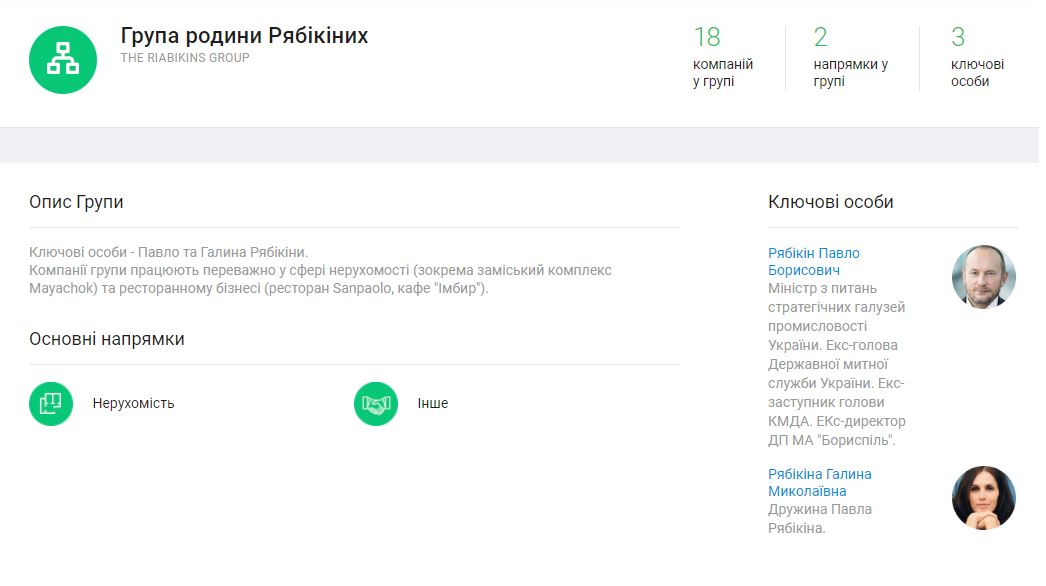Image resolution: width=1046 pixels, height=586 pixels.
Task: Click the Нерухомість real estate icon
Action: point(51,404)
